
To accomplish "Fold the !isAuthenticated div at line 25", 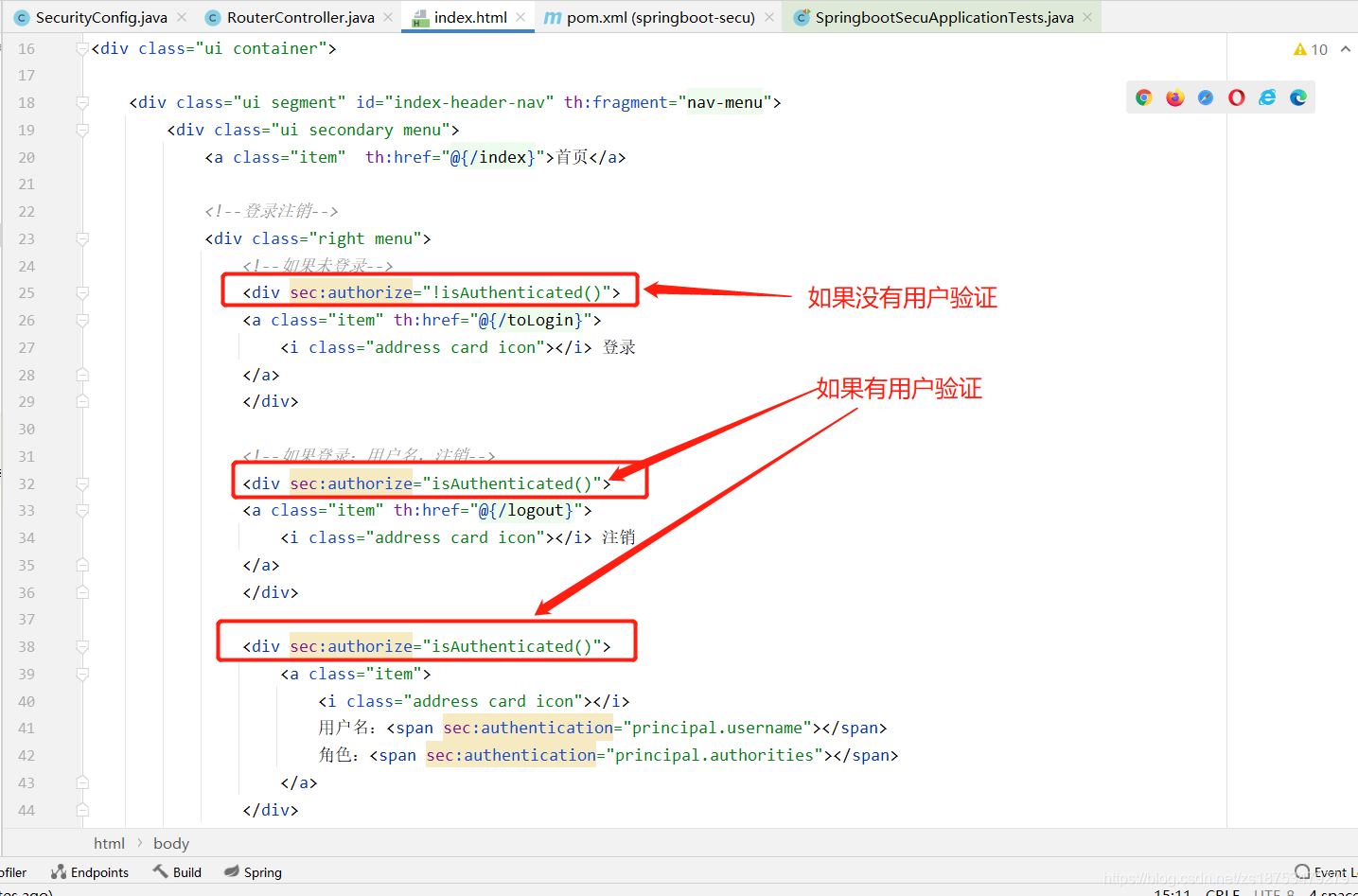I will click(82, 293).
